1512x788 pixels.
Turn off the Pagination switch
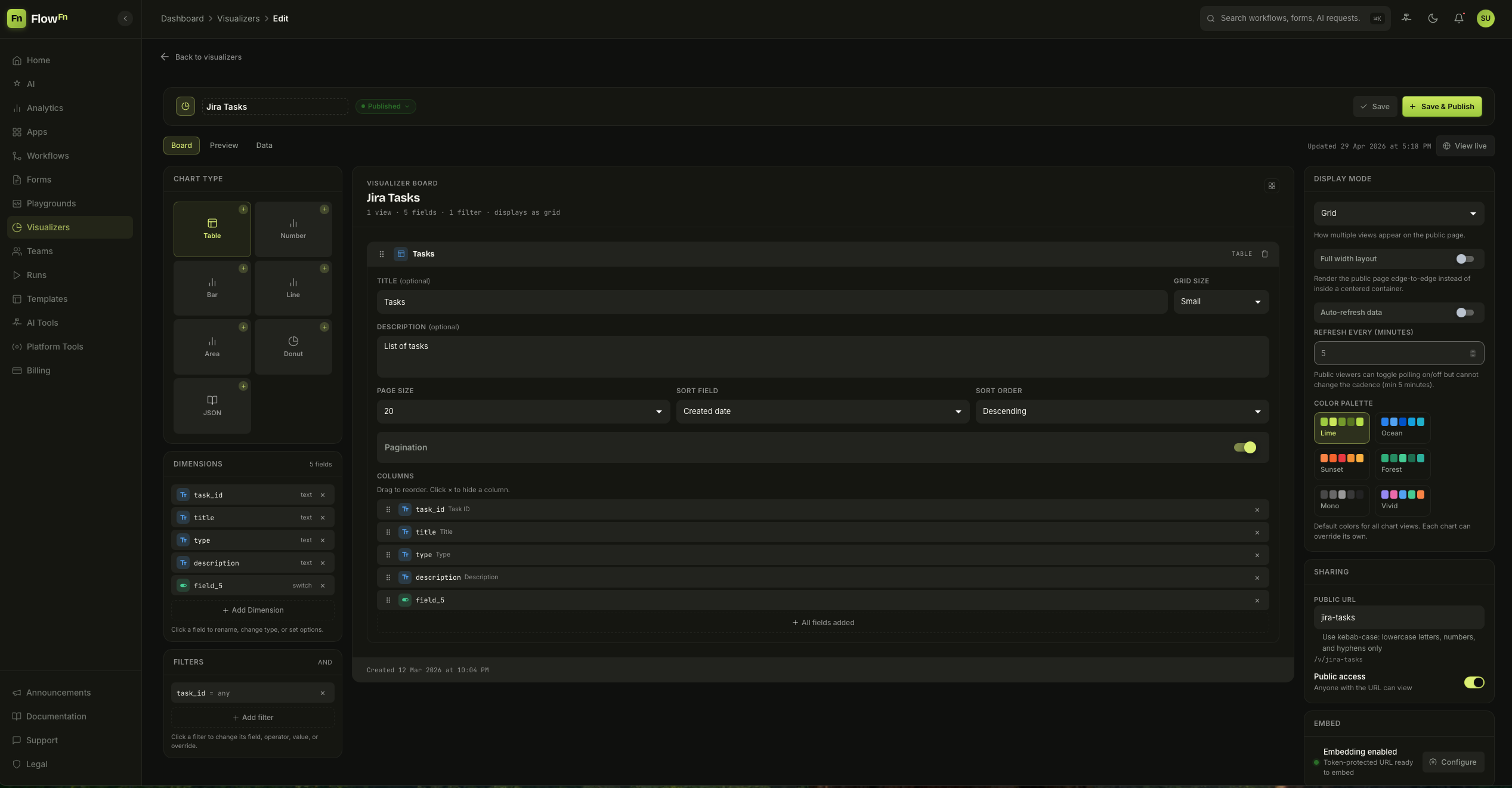point(1245,447)
